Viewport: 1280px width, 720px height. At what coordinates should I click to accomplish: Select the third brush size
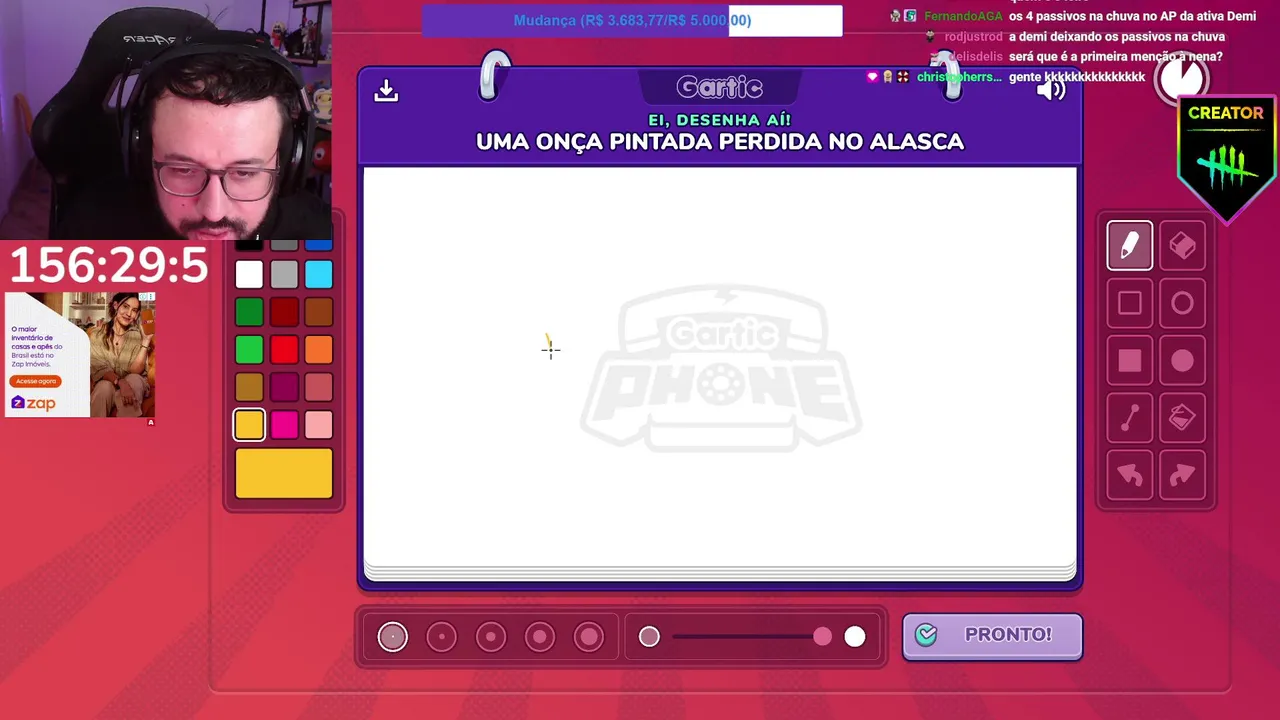(490, 636)
